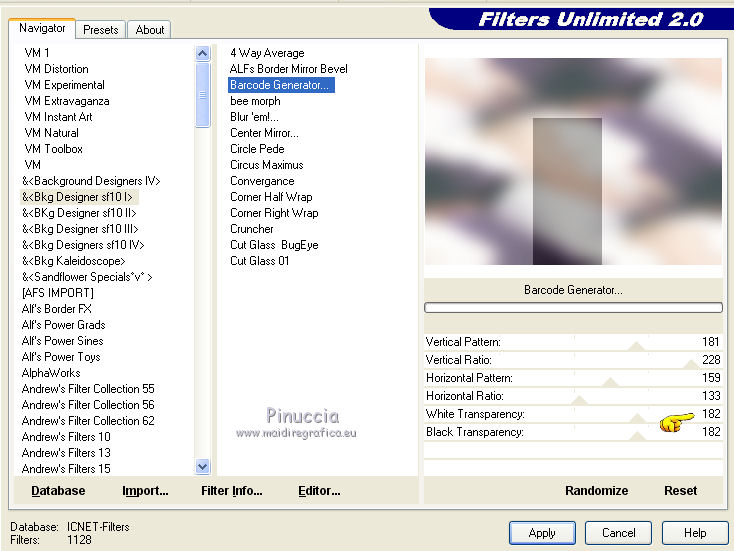Viewport: 734px width, 551px height.
Task: Select &<Bkg Kaleidoscope> category
Action: pyautogui.click(x=73, y=261)
